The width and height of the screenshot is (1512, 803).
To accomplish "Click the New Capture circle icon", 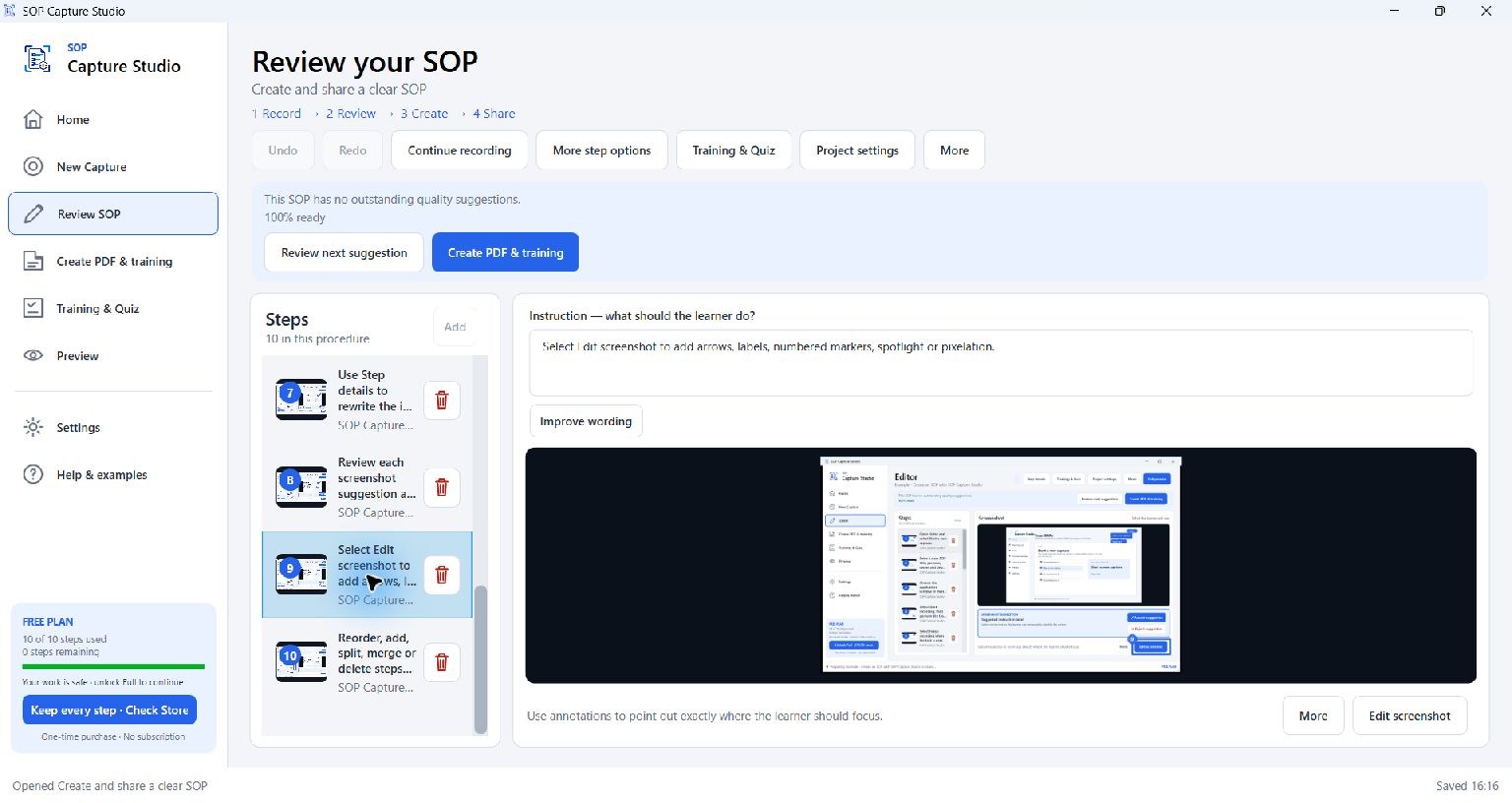I will pos(33,167).
